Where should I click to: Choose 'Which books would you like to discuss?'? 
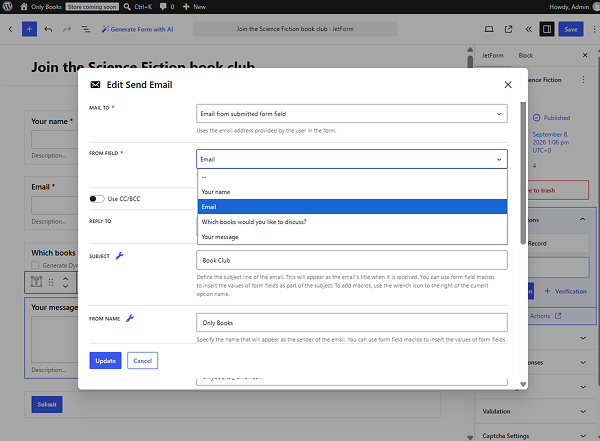tap(352, 222)
